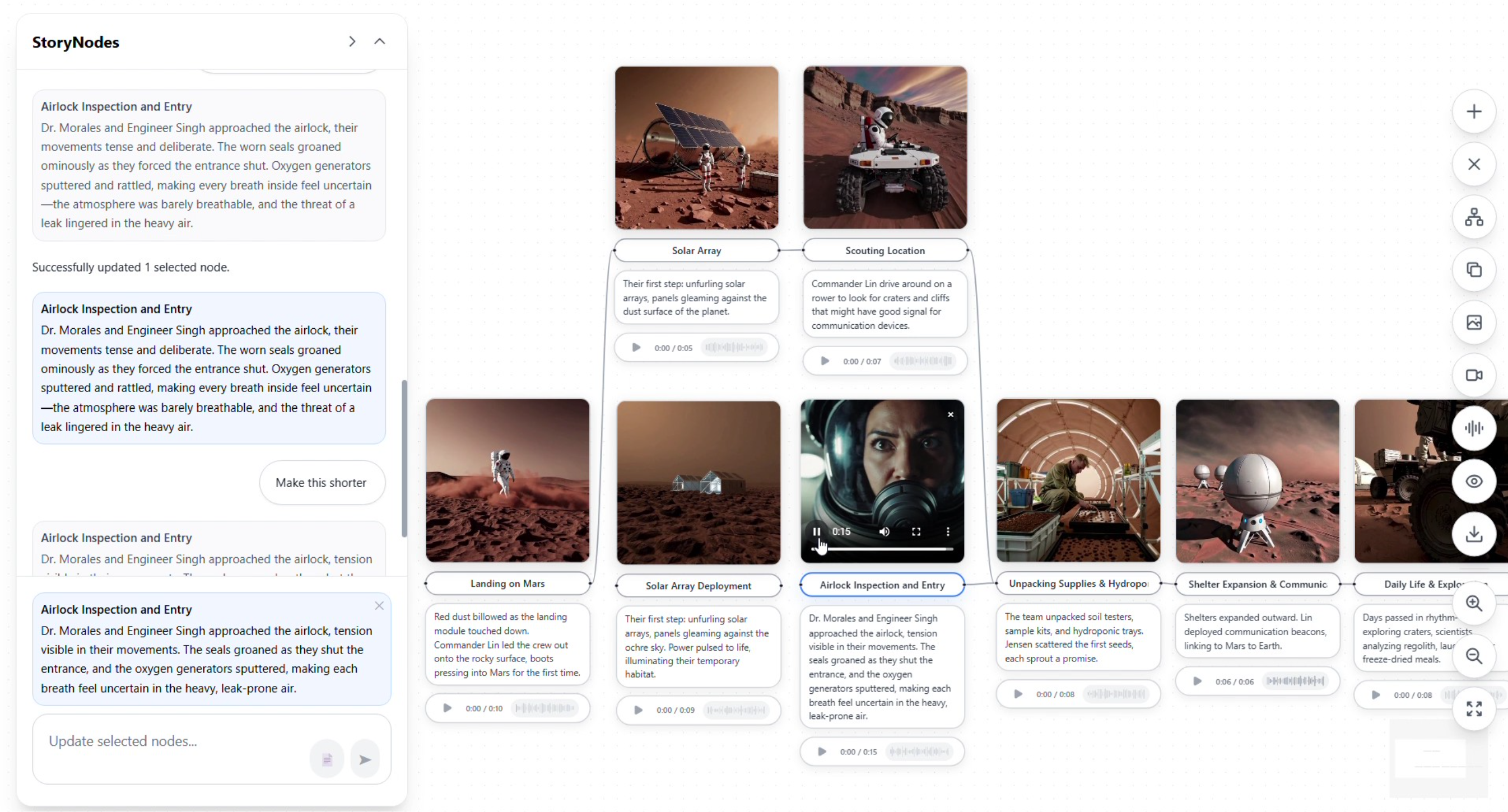This screenshot has width=1508, height=812.
Task: Click the plus add-node icon
Action: (x=1473, y=112)
